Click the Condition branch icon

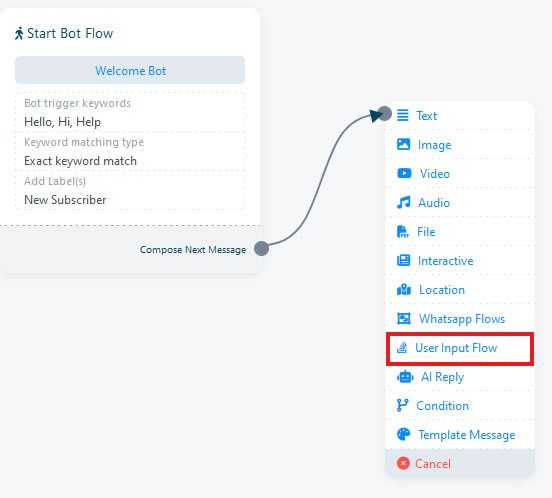[402, 405]
